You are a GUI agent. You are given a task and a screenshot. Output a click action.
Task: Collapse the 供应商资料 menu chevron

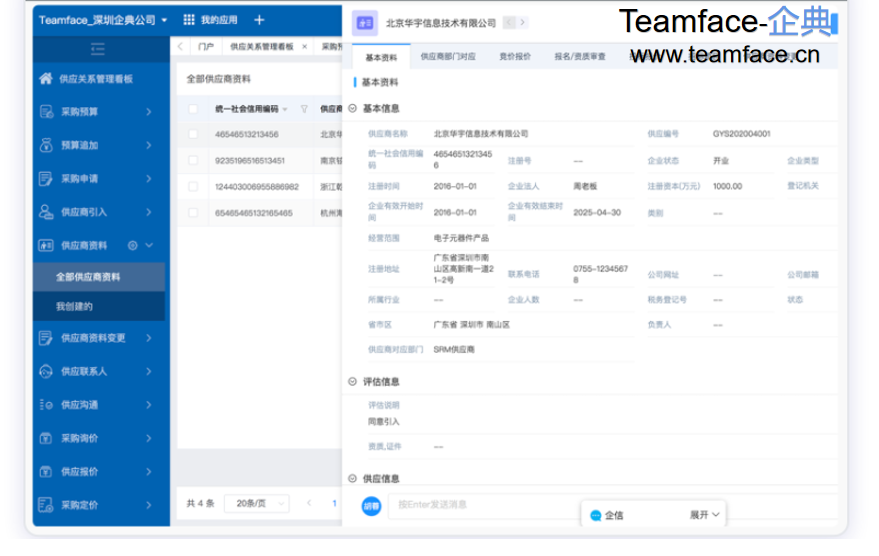click(149, 245)
